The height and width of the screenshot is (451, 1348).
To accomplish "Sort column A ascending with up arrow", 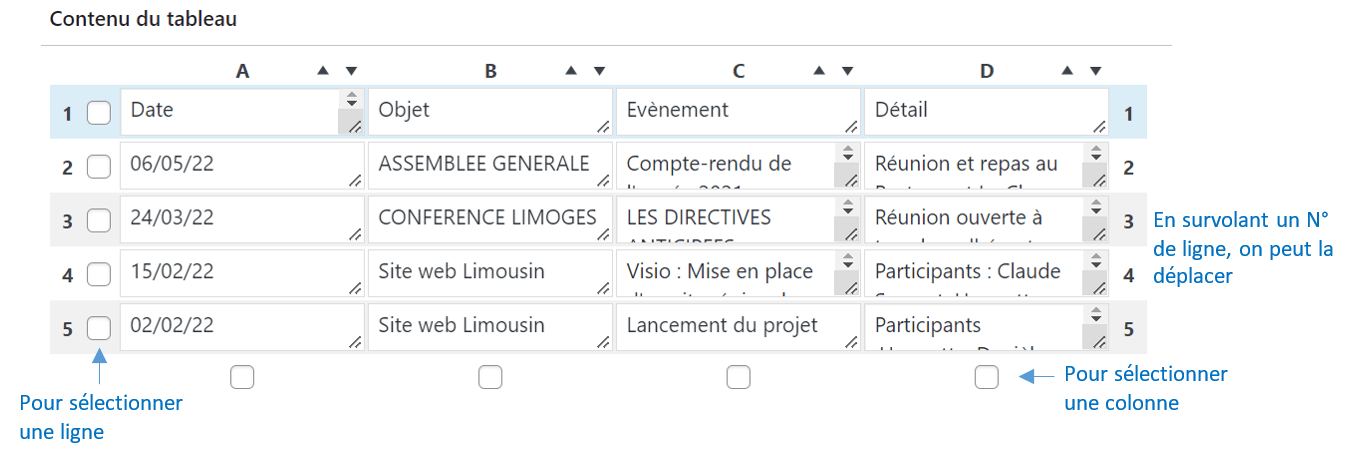I will [322, 71].
